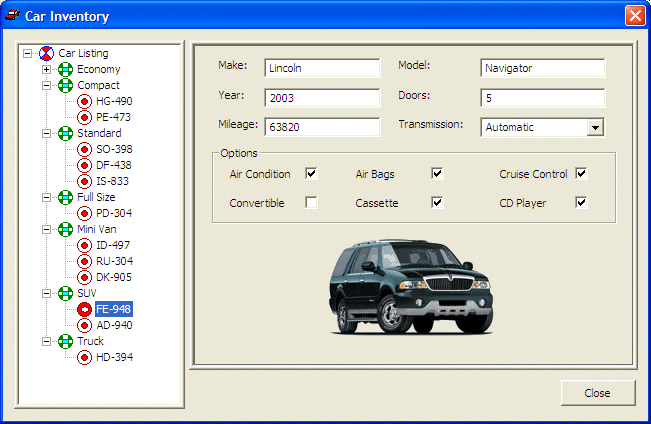Expand the Economy category node
This screenshot has width=651, height=424.
coord(46,69)
